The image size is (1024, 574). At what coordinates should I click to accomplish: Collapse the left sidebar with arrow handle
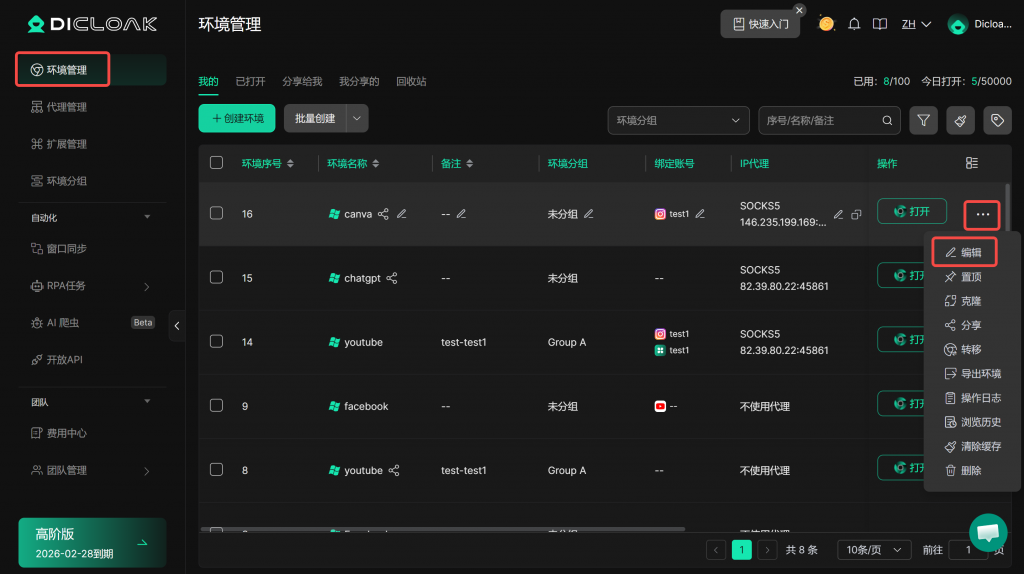(x=177, y=325)
